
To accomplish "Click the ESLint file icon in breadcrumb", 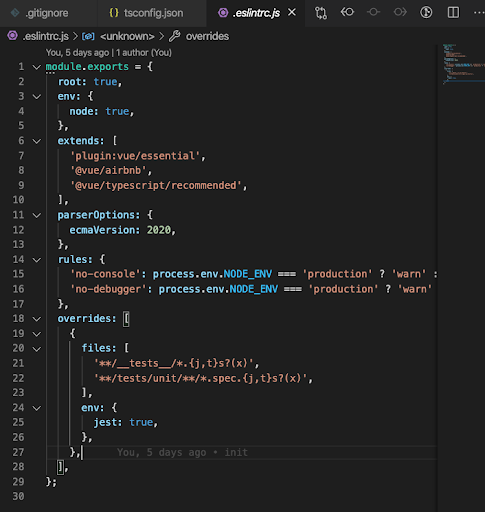I will pos(13,36).
